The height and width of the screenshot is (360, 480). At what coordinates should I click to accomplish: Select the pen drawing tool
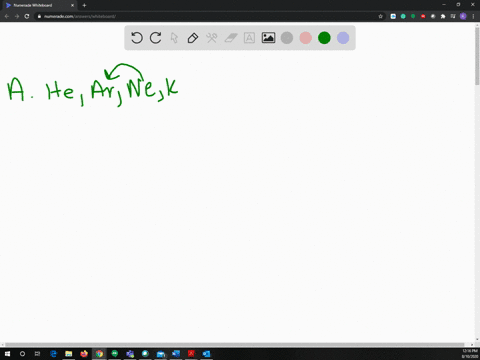[193, 38]
